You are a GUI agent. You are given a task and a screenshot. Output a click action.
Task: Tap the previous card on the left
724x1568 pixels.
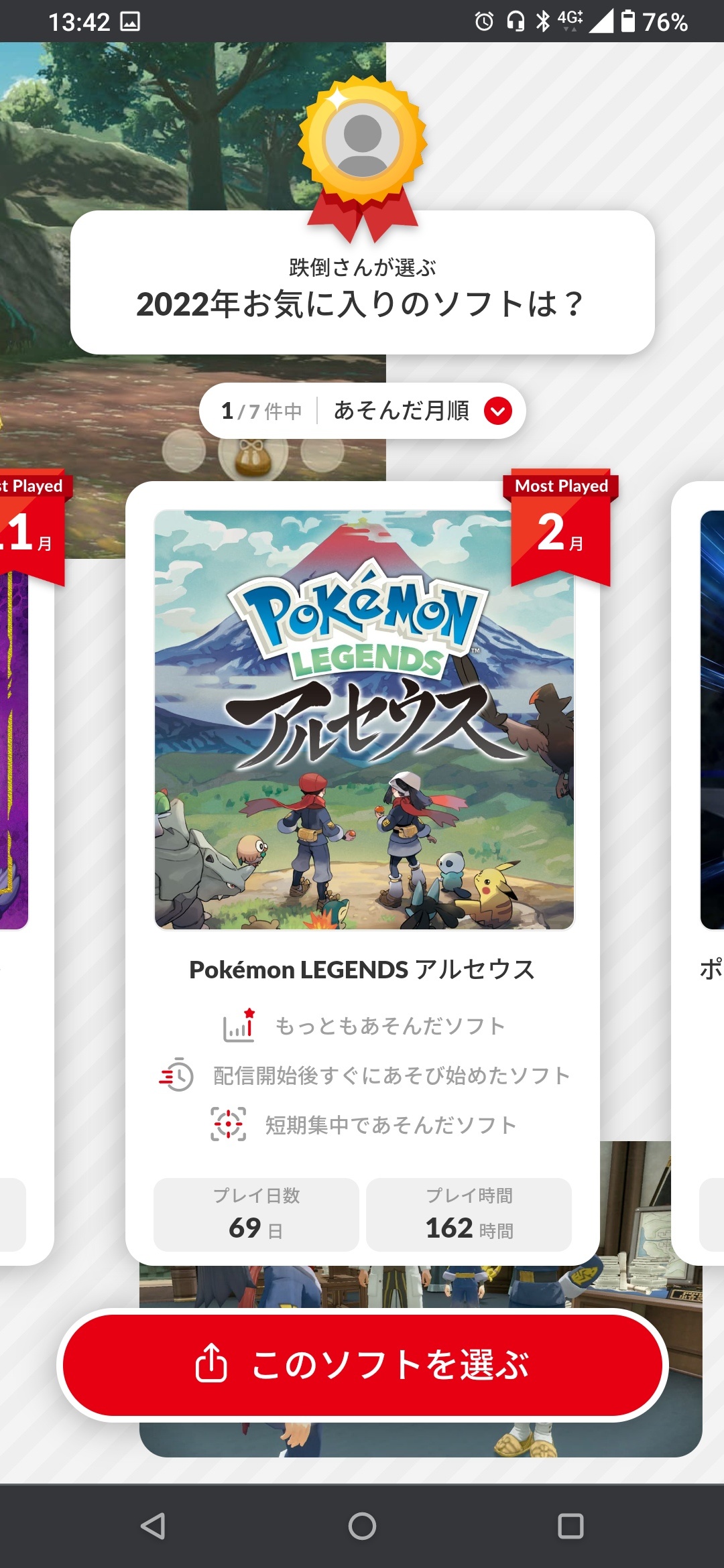[x=27, y=871]
